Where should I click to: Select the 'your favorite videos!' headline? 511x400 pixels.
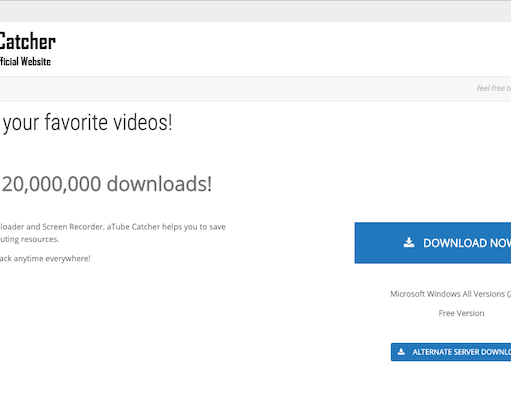(x=87, y=122)
